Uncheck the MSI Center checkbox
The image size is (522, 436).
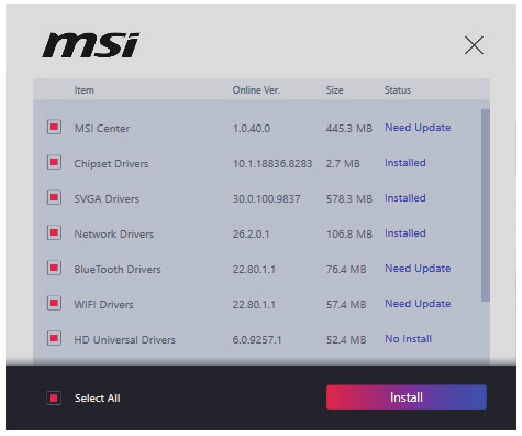coord(54,127)
